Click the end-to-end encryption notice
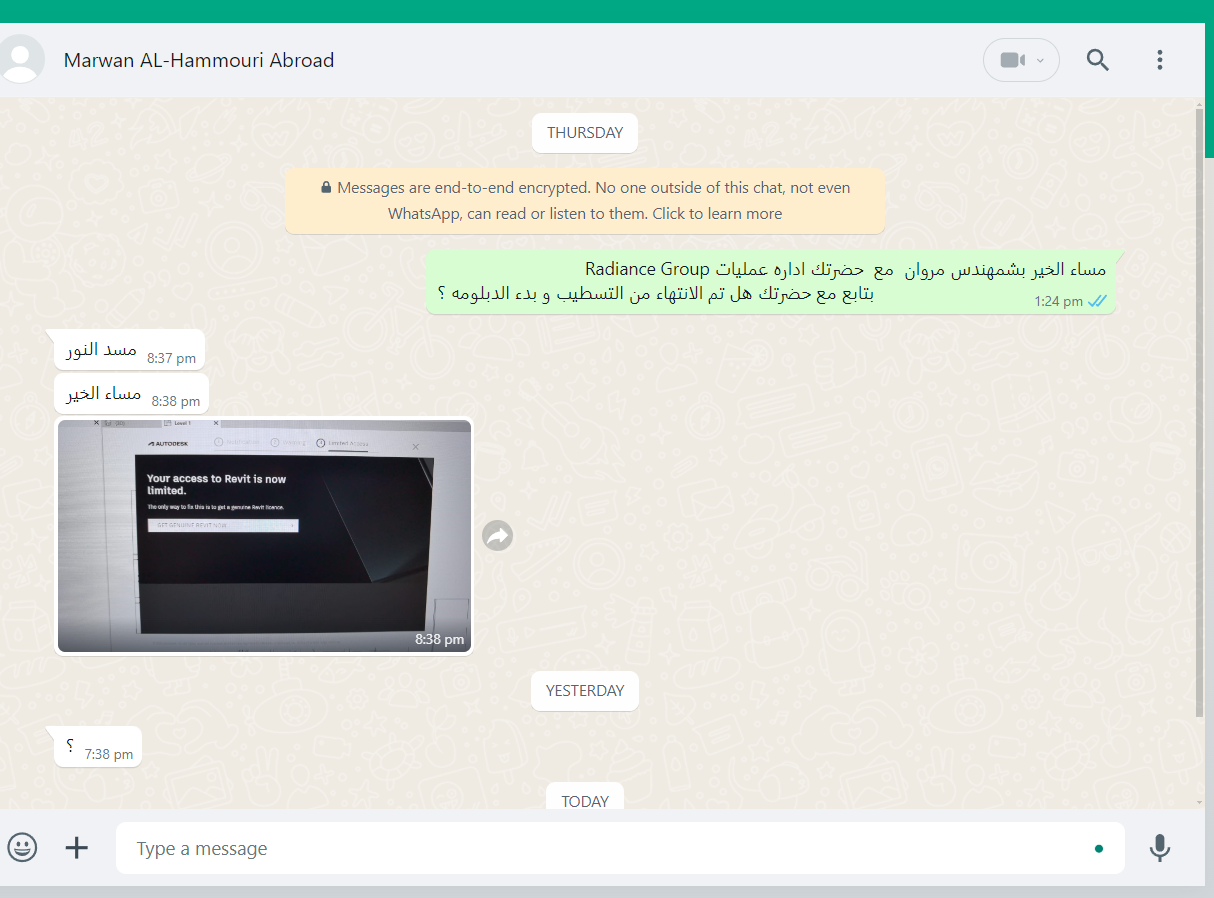The width and height of the screenshot is (1214, 898). pos(585,201)
